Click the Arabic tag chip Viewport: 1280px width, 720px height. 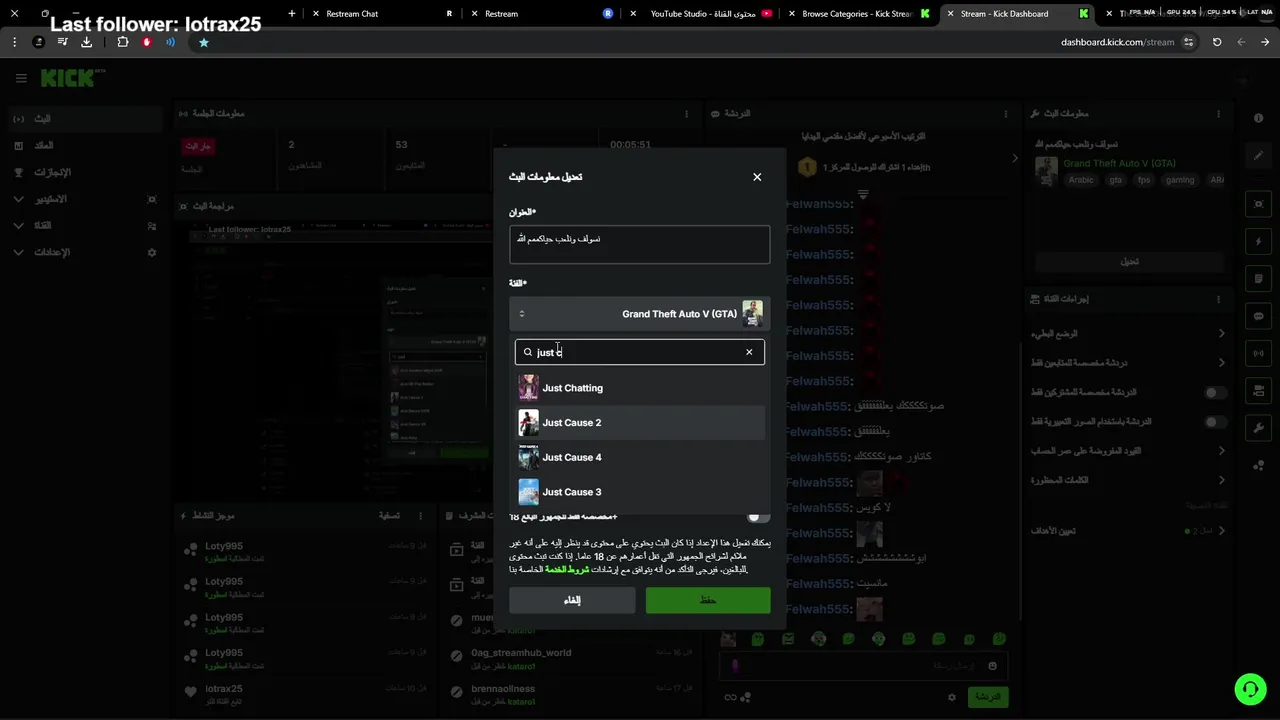click(1080, 180)
